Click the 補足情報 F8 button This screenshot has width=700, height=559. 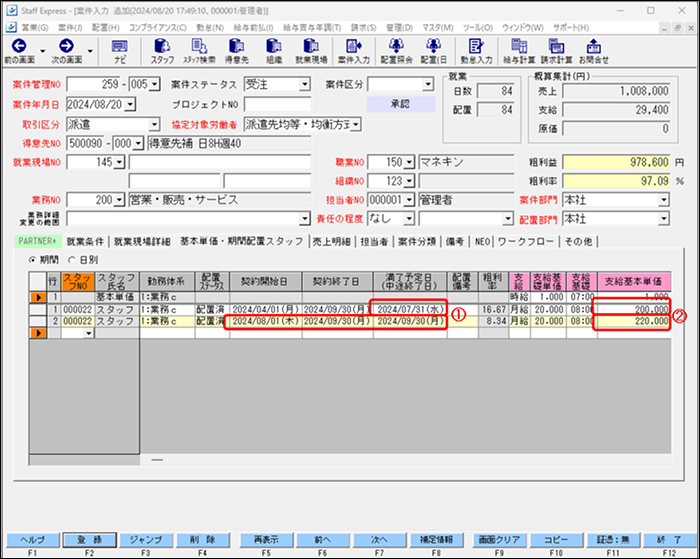pyautogui.click(x=436, y=539)
